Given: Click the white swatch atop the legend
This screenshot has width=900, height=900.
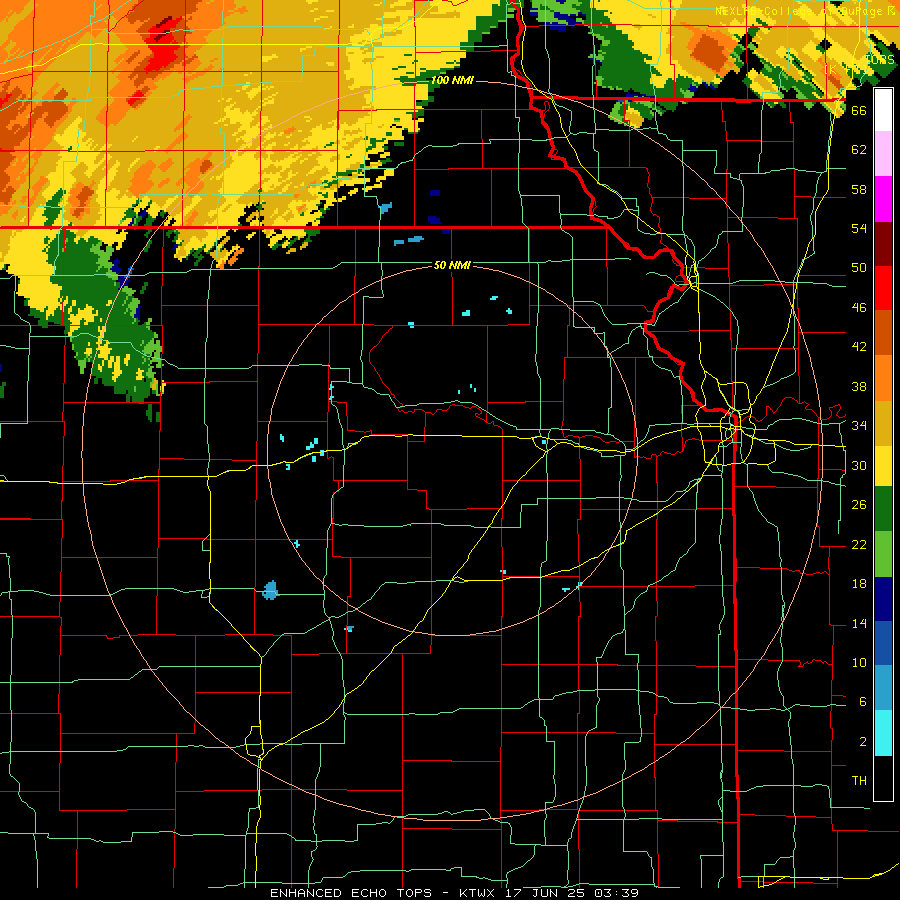Looking at the screenshot, I should (883, 110).
